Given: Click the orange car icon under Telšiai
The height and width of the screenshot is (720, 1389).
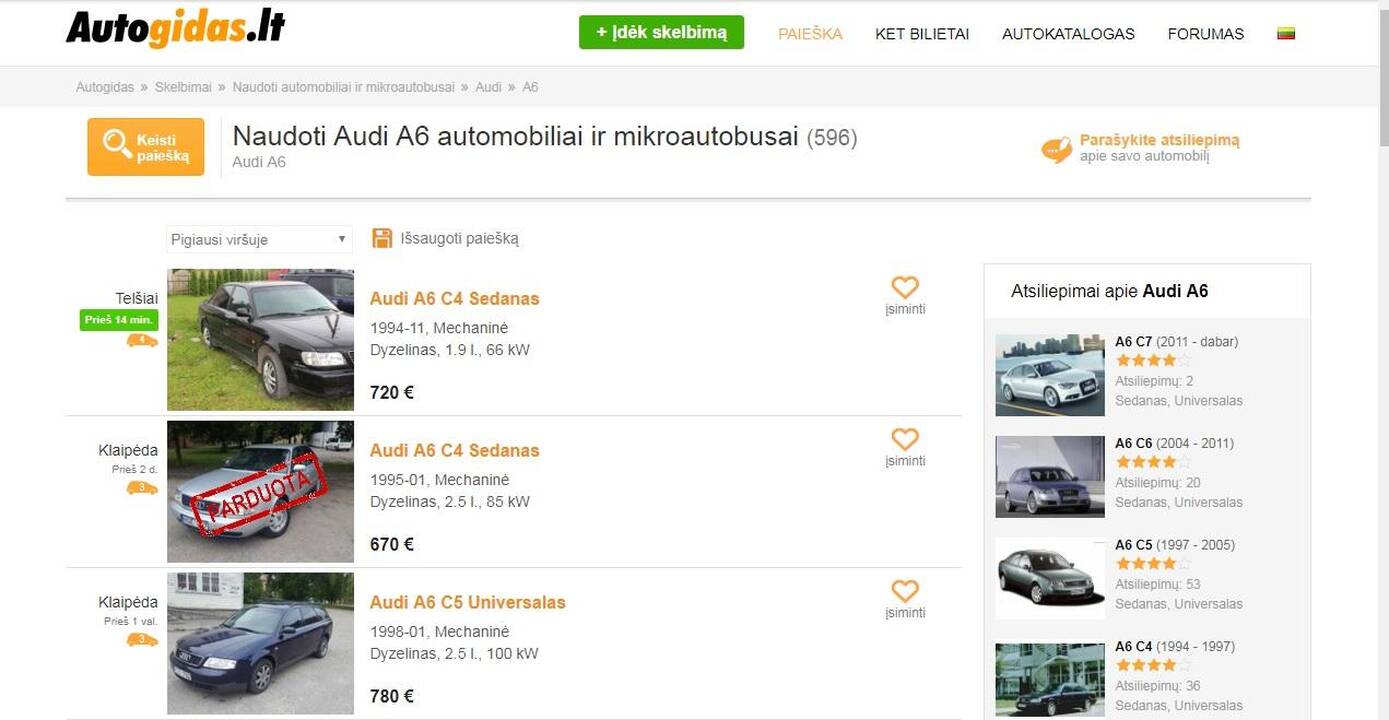Looking at the screenshot, I should tap(142, 340).
